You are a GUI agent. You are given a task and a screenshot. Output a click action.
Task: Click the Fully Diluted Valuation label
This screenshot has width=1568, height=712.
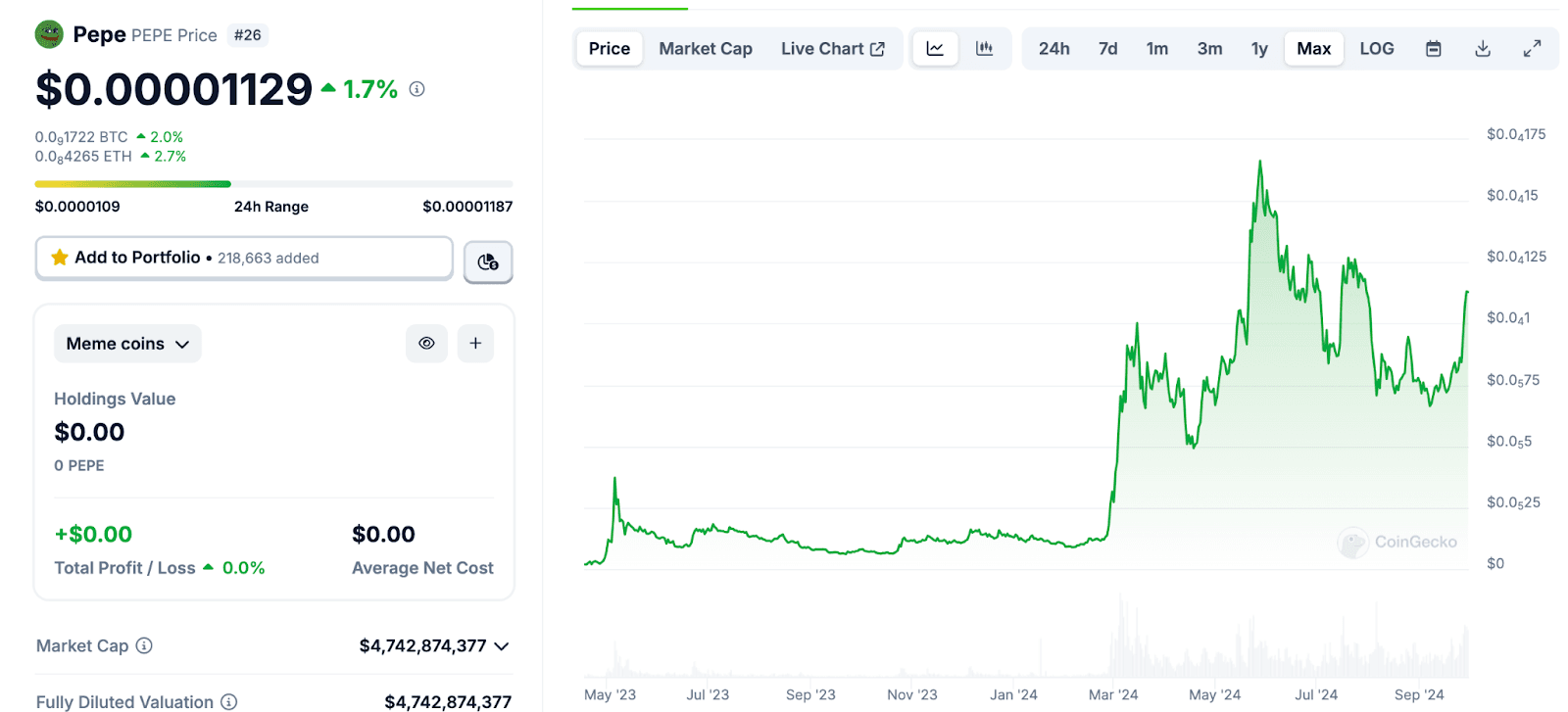click(124, 701)
